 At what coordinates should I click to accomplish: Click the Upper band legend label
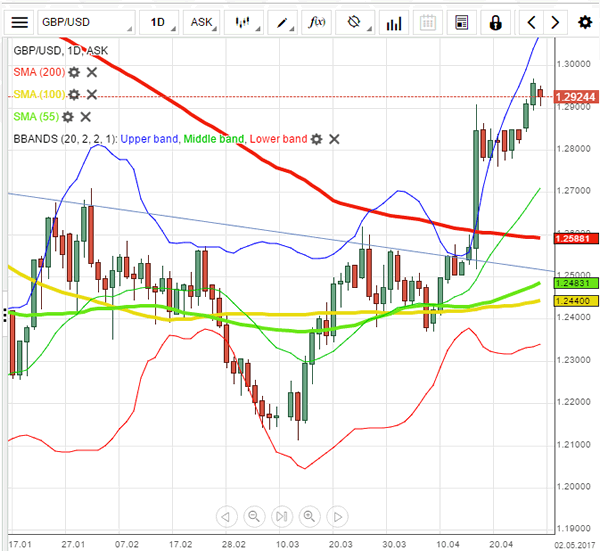pyautogui.click(x=149, y=139)
